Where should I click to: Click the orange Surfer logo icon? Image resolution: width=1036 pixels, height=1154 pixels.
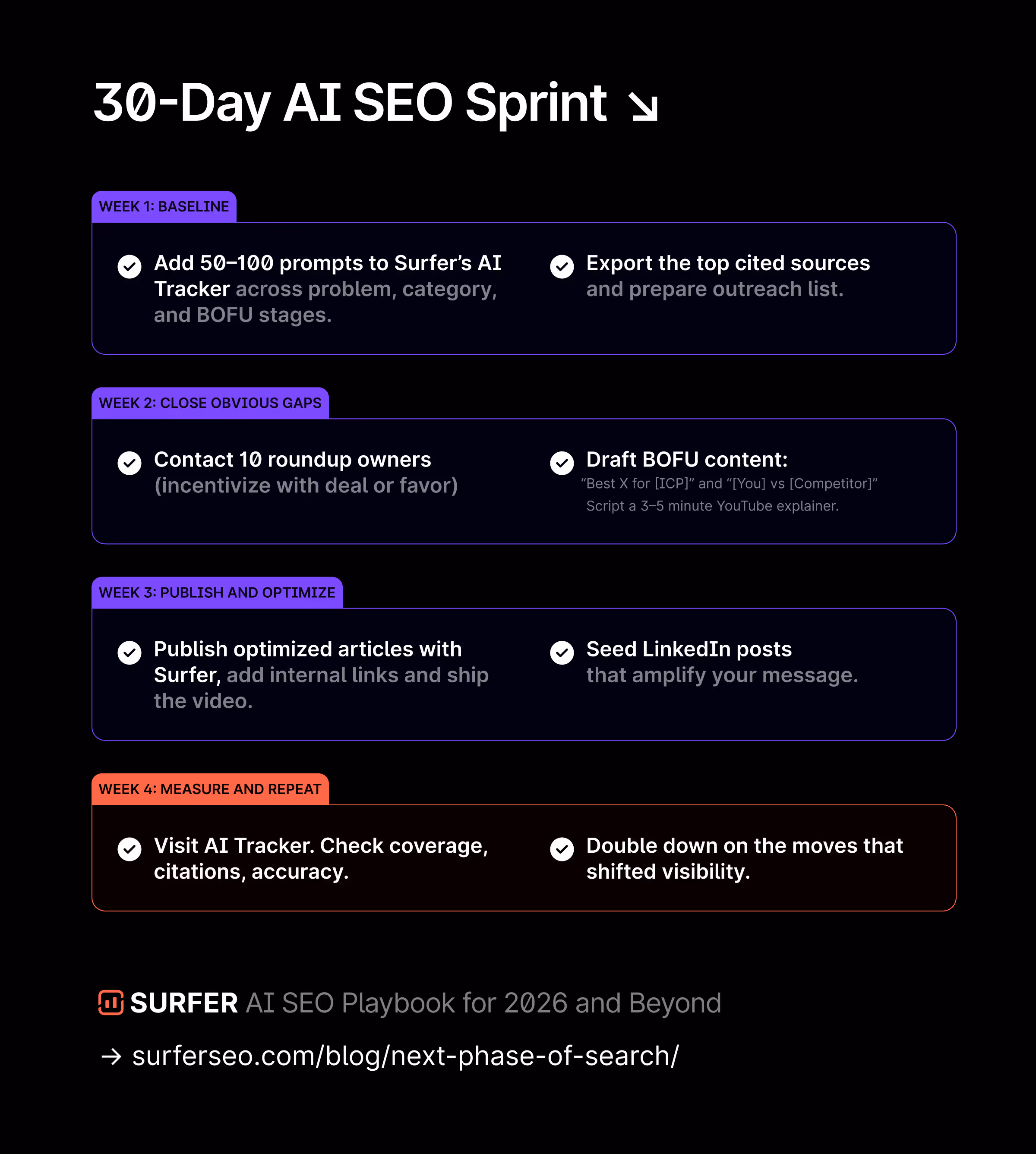tap(111, 1002)
